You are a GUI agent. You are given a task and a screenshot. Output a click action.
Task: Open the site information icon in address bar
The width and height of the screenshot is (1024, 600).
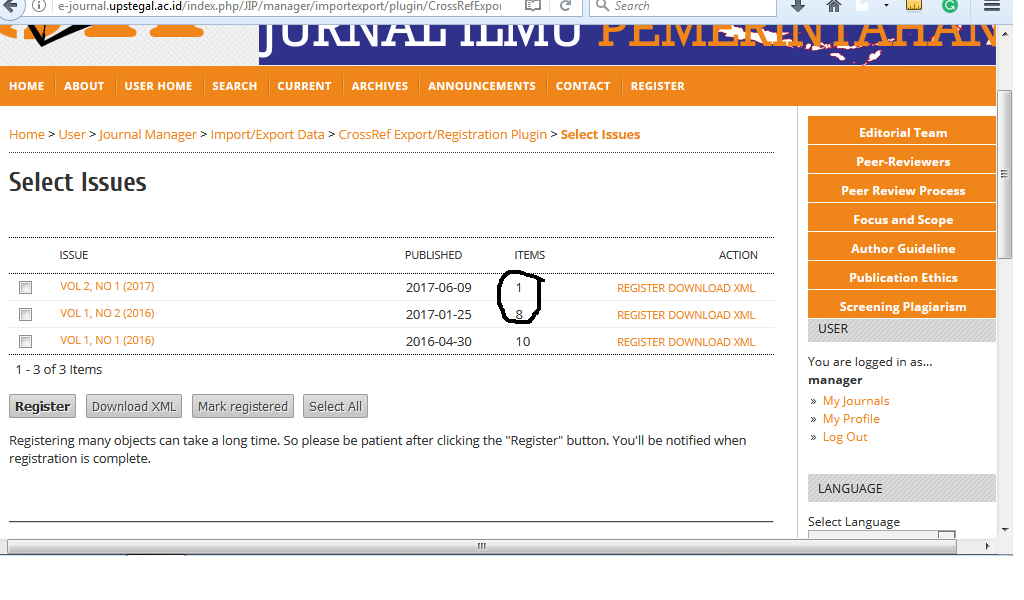coord(39,6)
